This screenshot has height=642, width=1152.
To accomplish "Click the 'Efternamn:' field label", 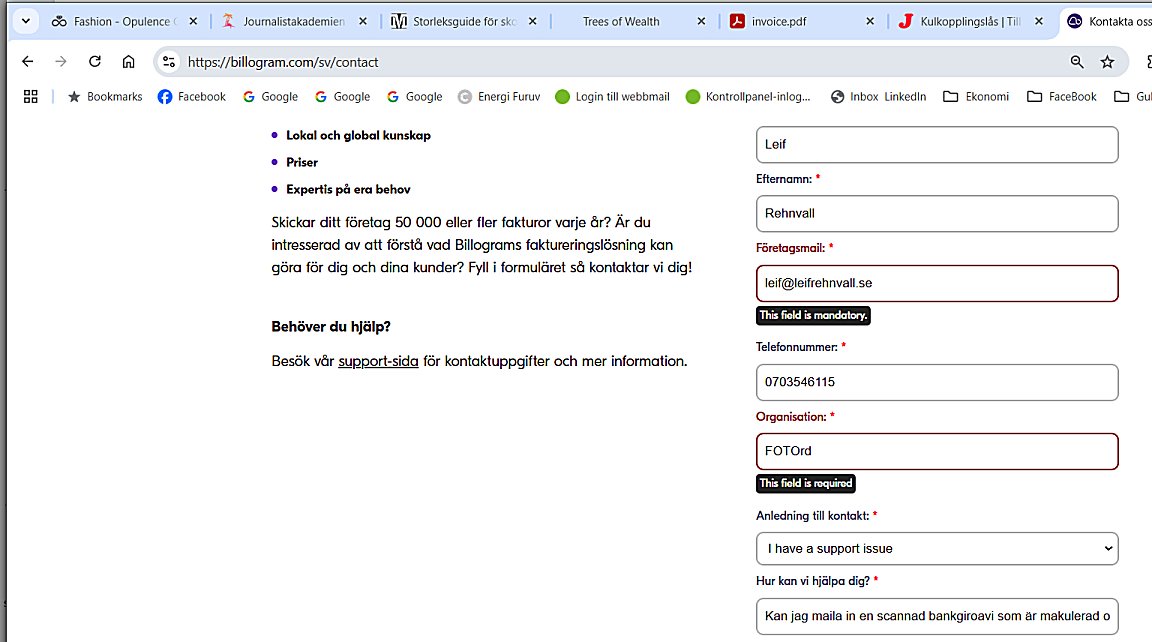I will [x=784, y=179].
